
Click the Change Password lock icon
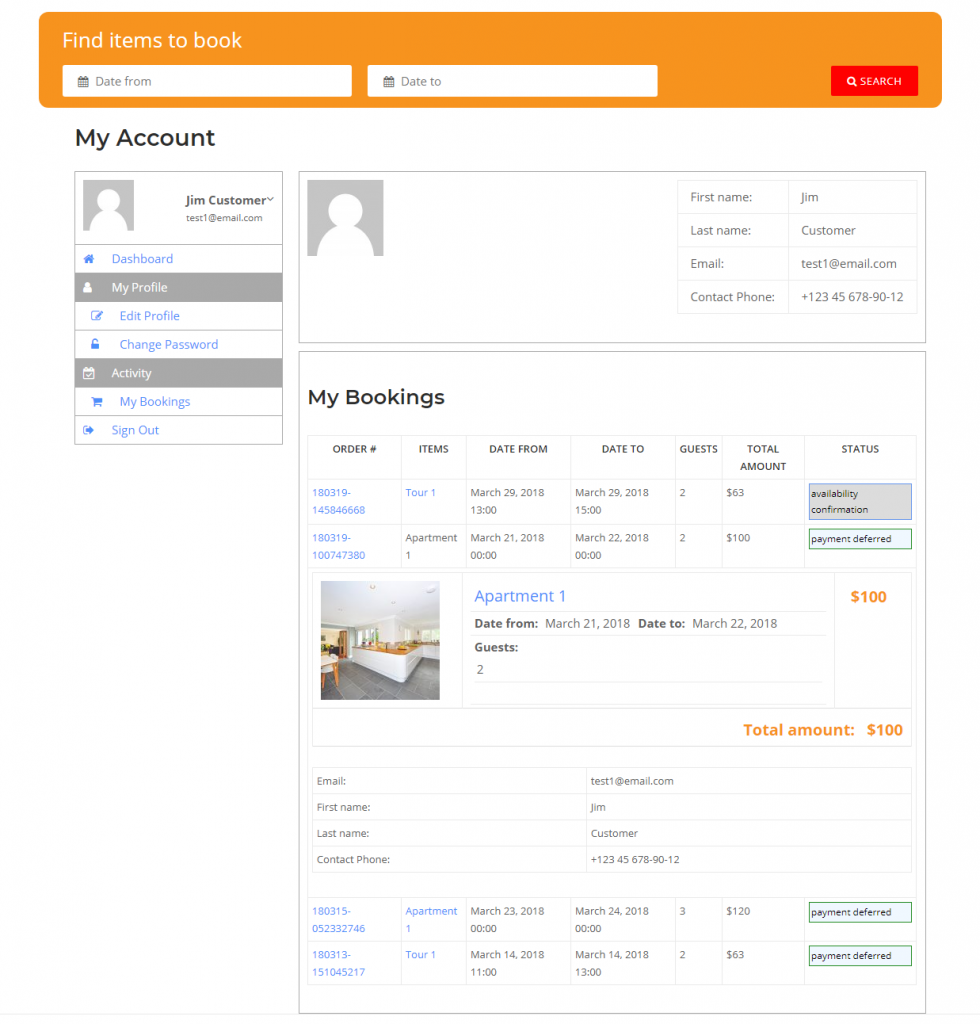click(96, 345)
